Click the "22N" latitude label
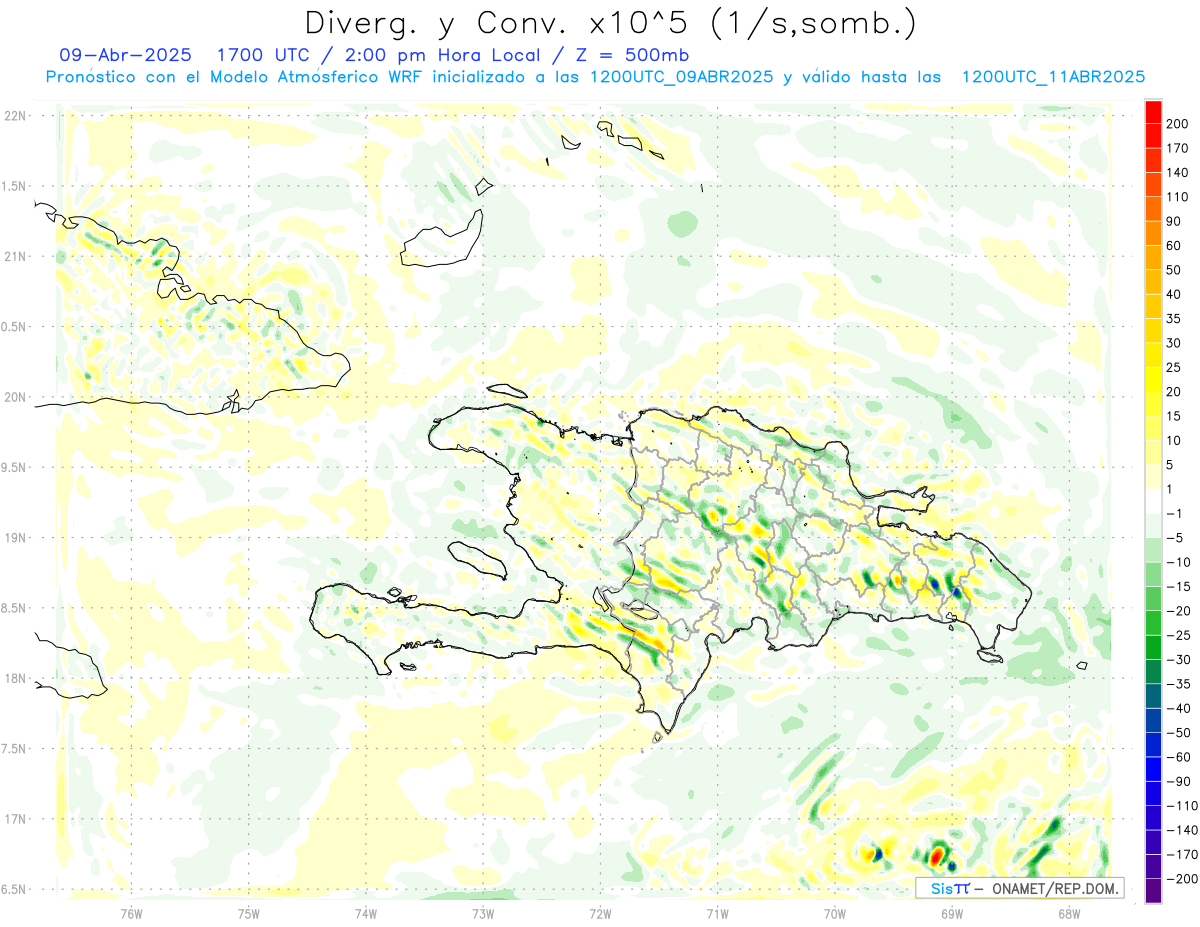Screen dimensions: 1200x927 (x=14, y=116)
